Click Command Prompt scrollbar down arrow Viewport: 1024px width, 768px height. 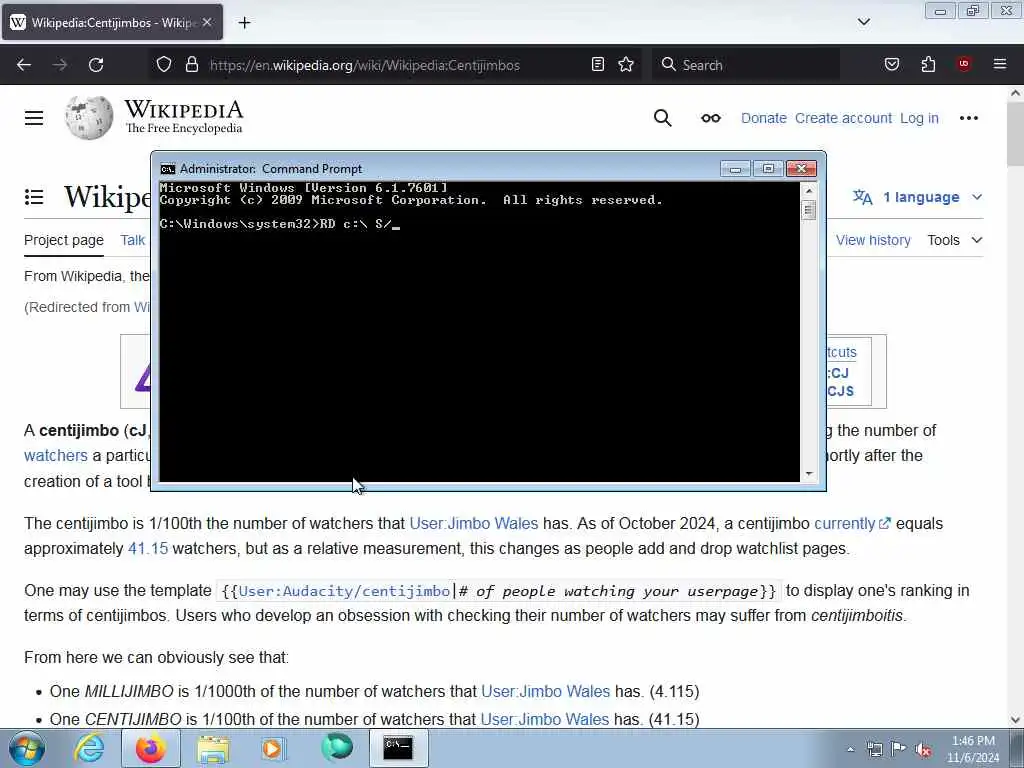tap(808, 473)
